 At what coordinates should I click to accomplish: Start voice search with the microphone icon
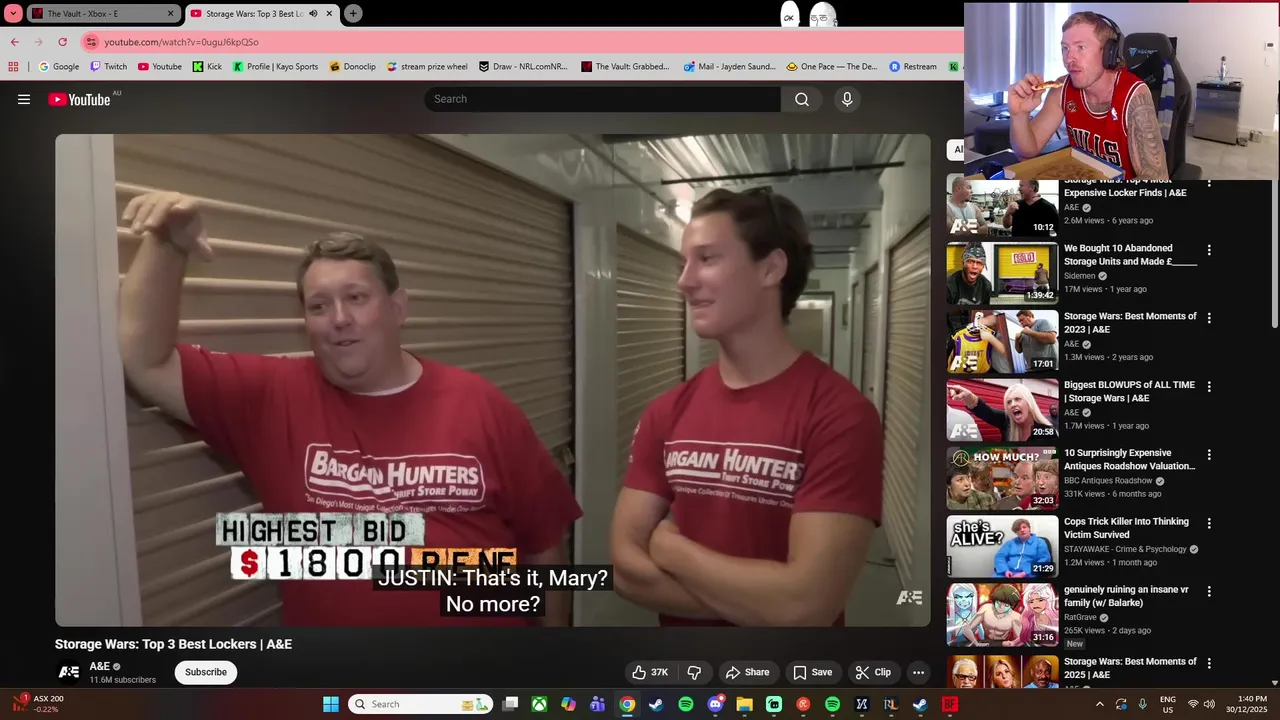(847, 99)
